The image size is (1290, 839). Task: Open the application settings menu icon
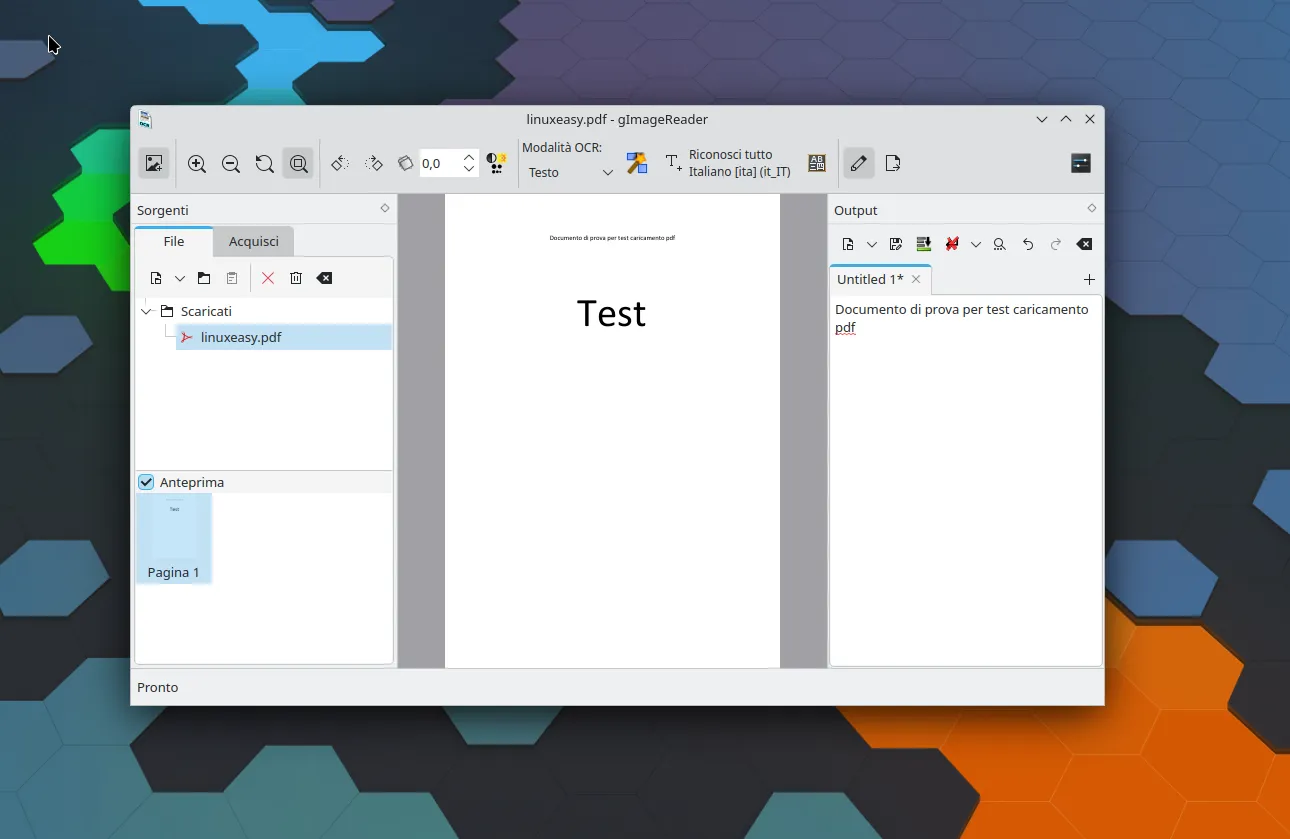1080,164
